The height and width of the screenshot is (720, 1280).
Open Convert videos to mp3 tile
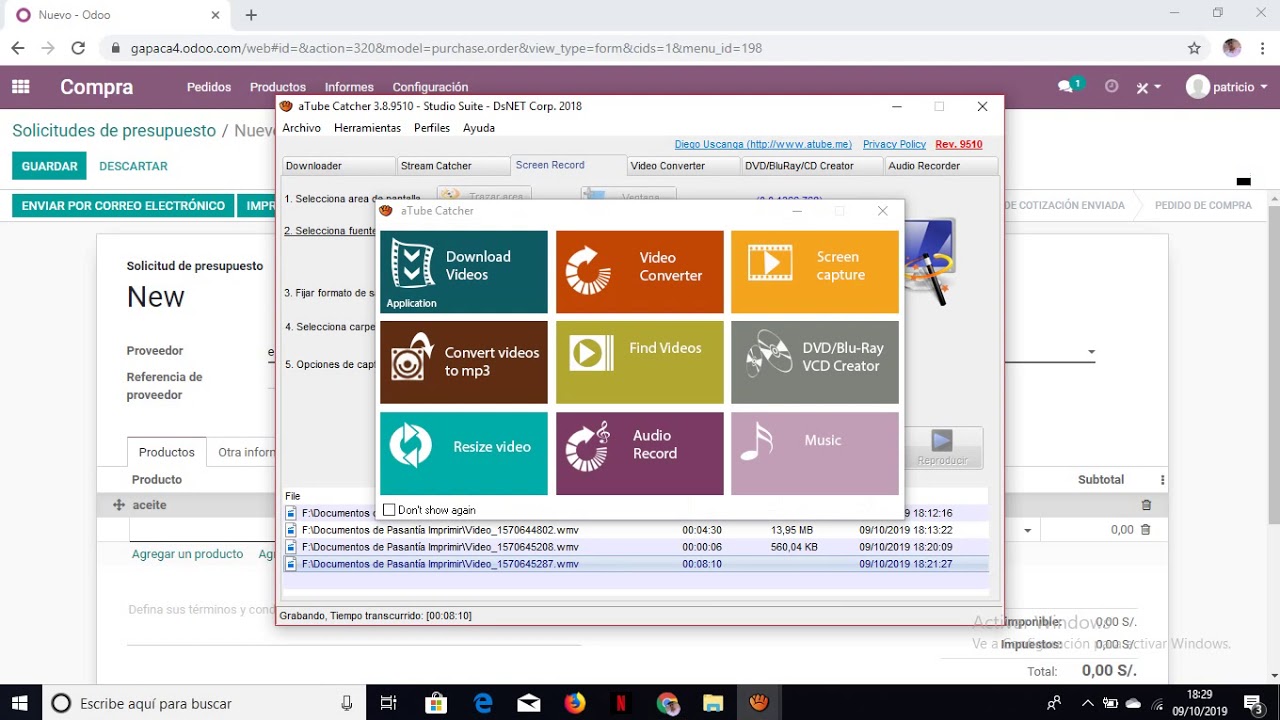[464, 362]
